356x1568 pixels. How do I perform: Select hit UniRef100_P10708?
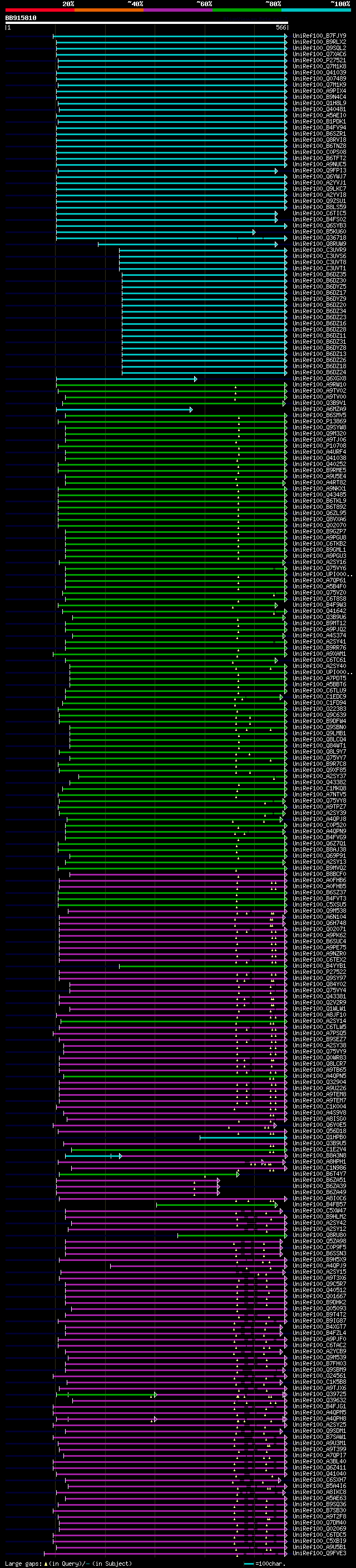pyautogui.click(x=319, y=446)
